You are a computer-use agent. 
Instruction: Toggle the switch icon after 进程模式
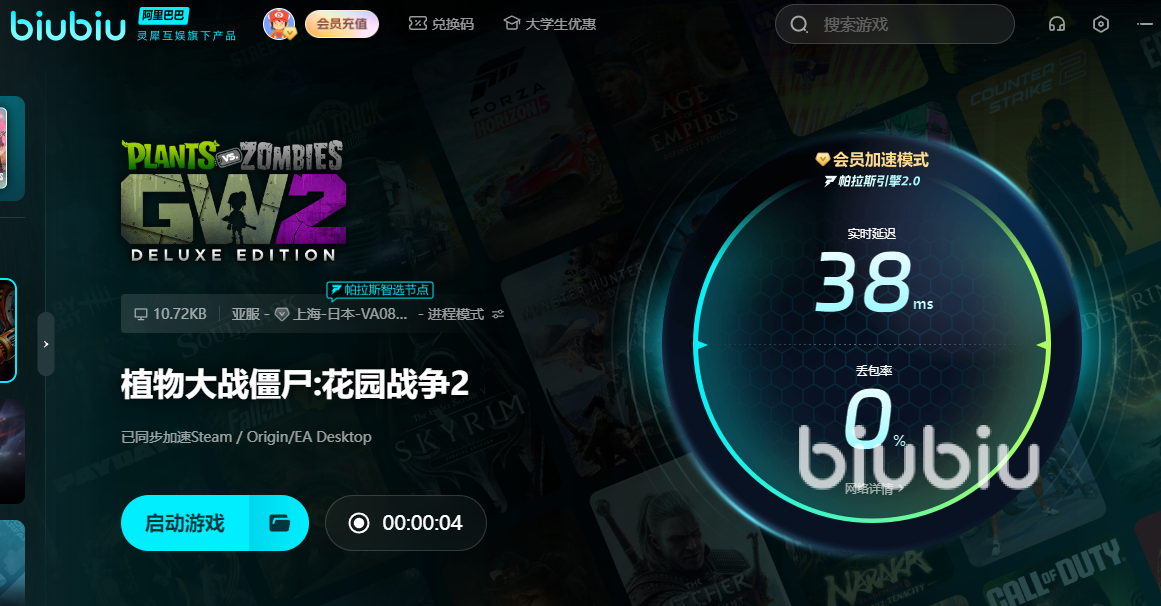(498, 314)
